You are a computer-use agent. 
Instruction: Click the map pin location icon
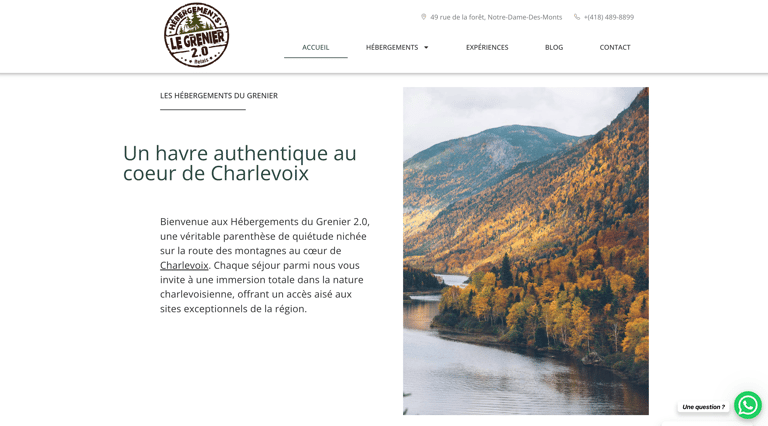click(424, 17)
